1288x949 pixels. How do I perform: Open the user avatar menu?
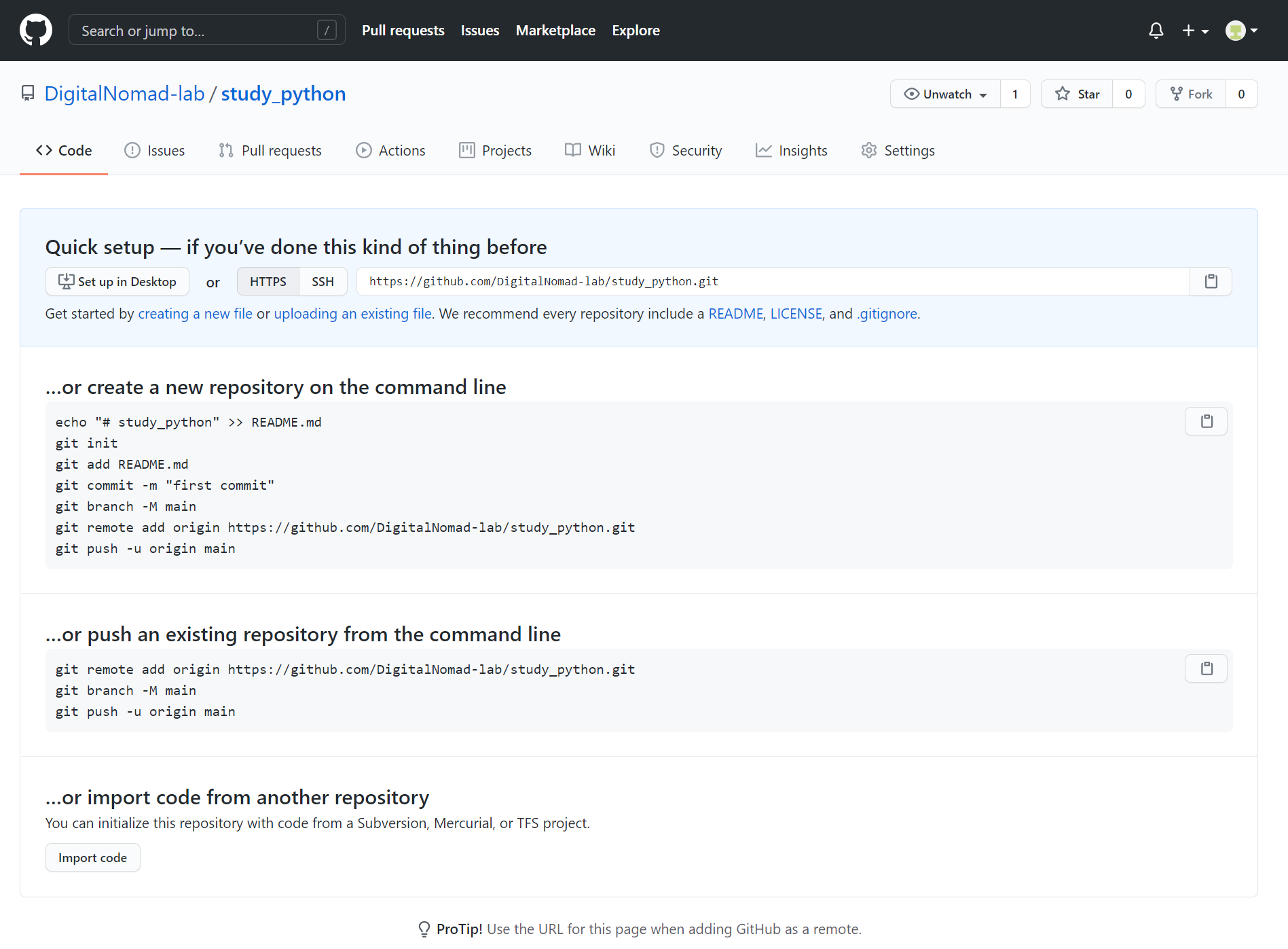(1240, 31)
